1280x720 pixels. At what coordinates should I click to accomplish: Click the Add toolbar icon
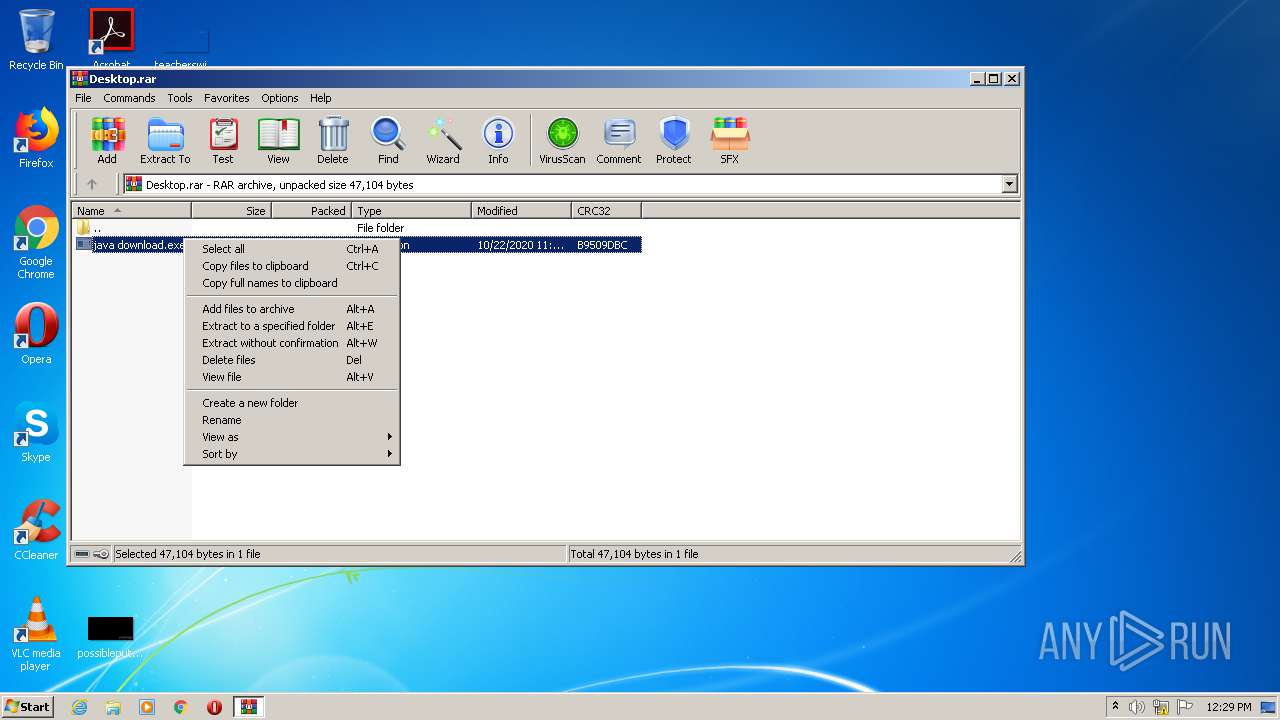107,140
